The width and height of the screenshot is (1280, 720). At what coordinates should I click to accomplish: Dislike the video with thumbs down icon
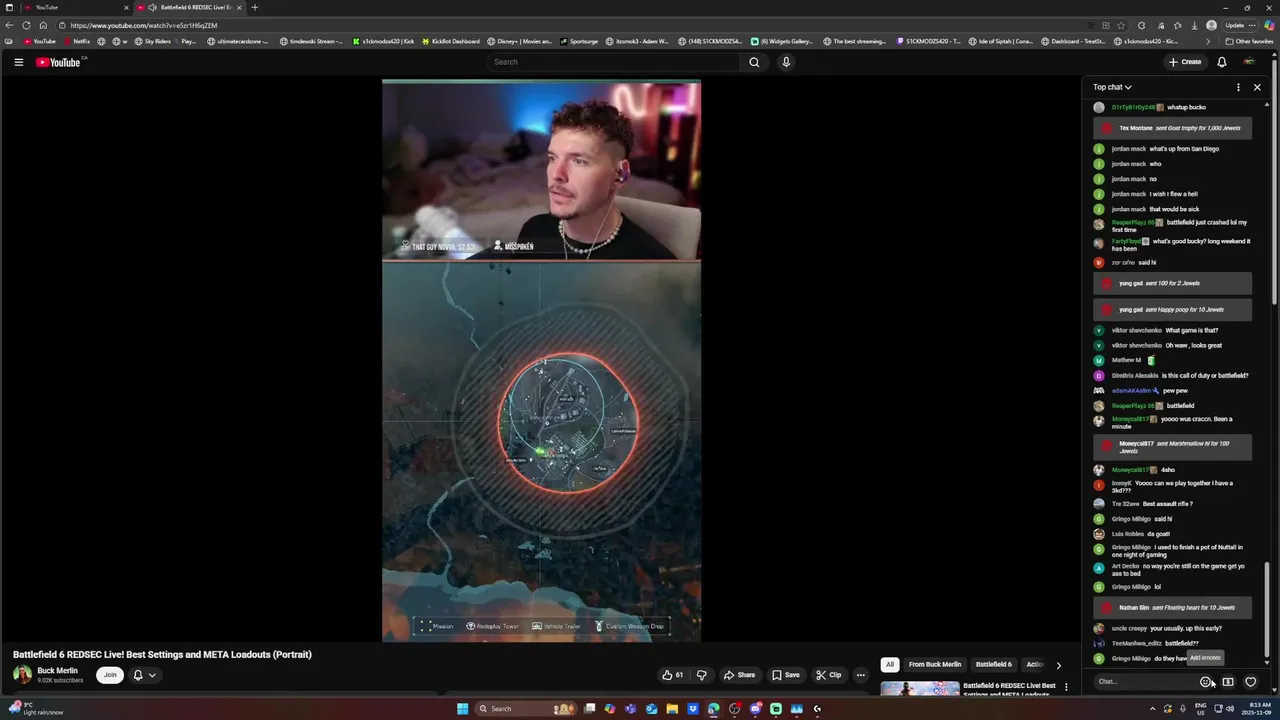(701, 675)
